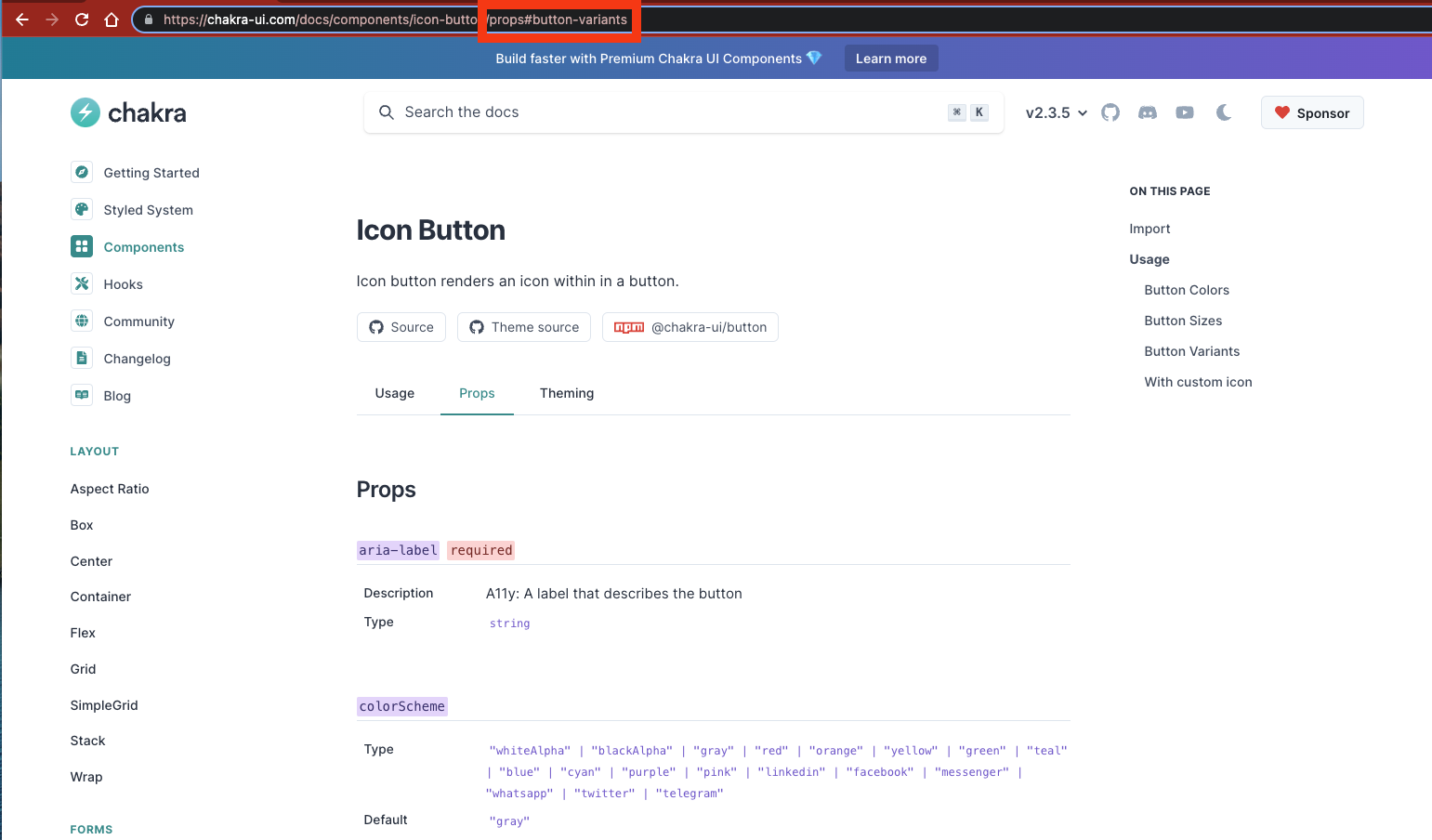The width and height of the screenshot is (1432, 840).
Task: Open version v2.3.5 dropdown
Action: click(x=1057, y=112)
